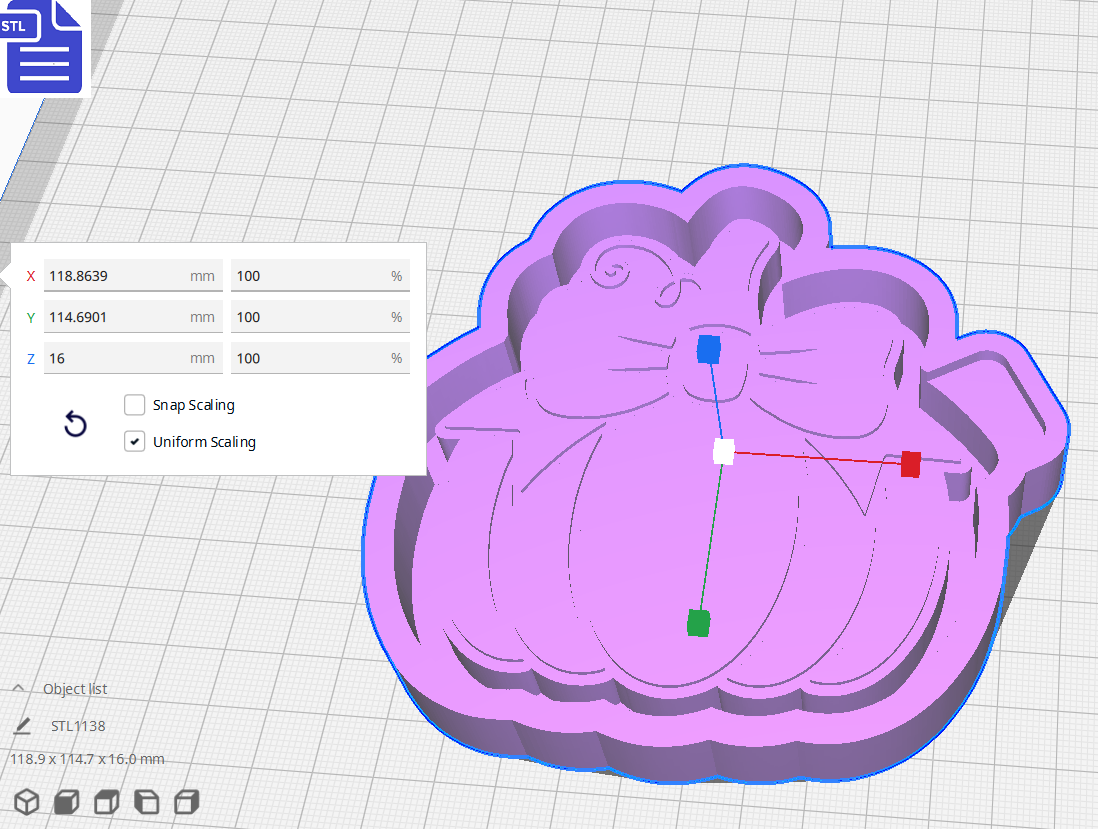Click the red X-axis scale handle
Image resolution: width=1098 pixels, height=829 pixels.
pos(909,464)
